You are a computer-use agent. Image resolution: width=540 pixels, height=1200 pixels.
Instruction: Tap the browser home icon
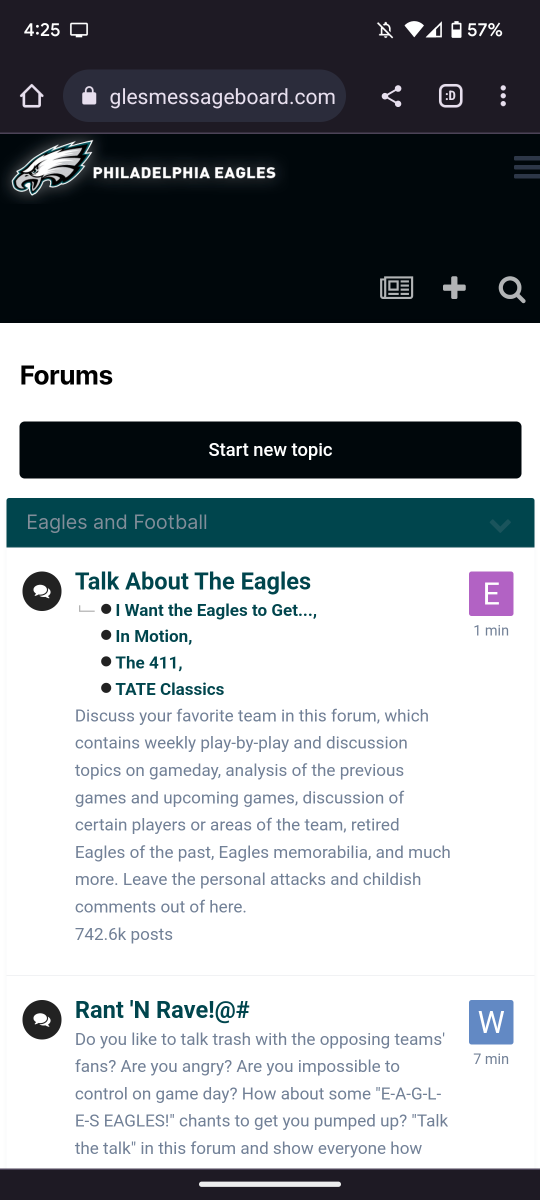pos(32,97)
